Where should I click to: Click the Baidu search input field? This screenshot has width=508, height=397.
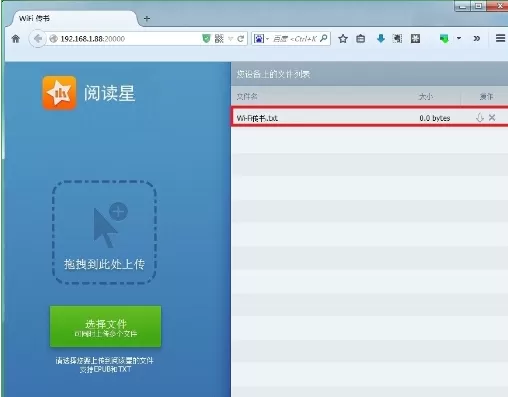tap(295, 39)
